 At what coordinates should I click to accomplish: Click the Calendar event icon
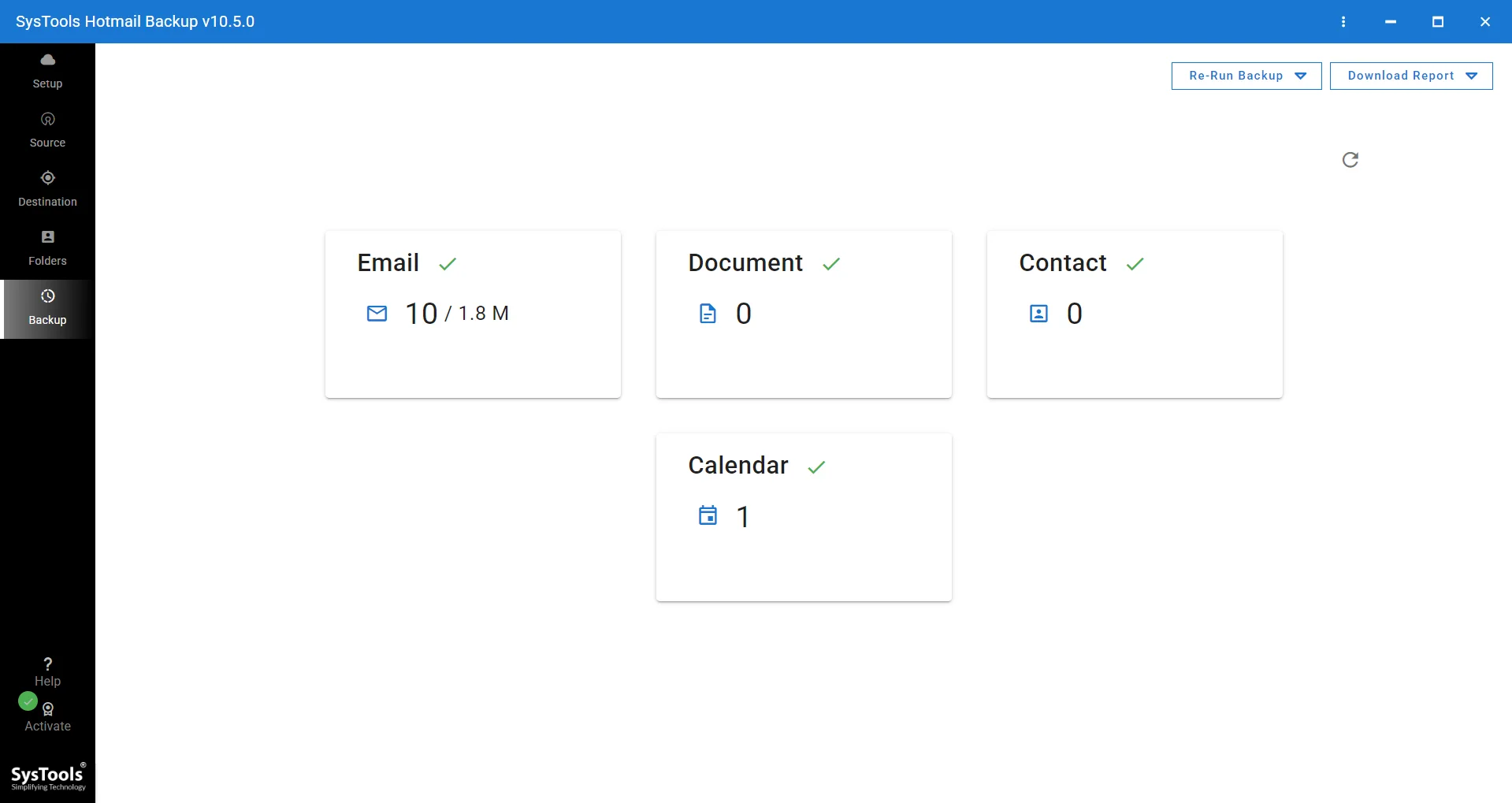coord(708,515)
